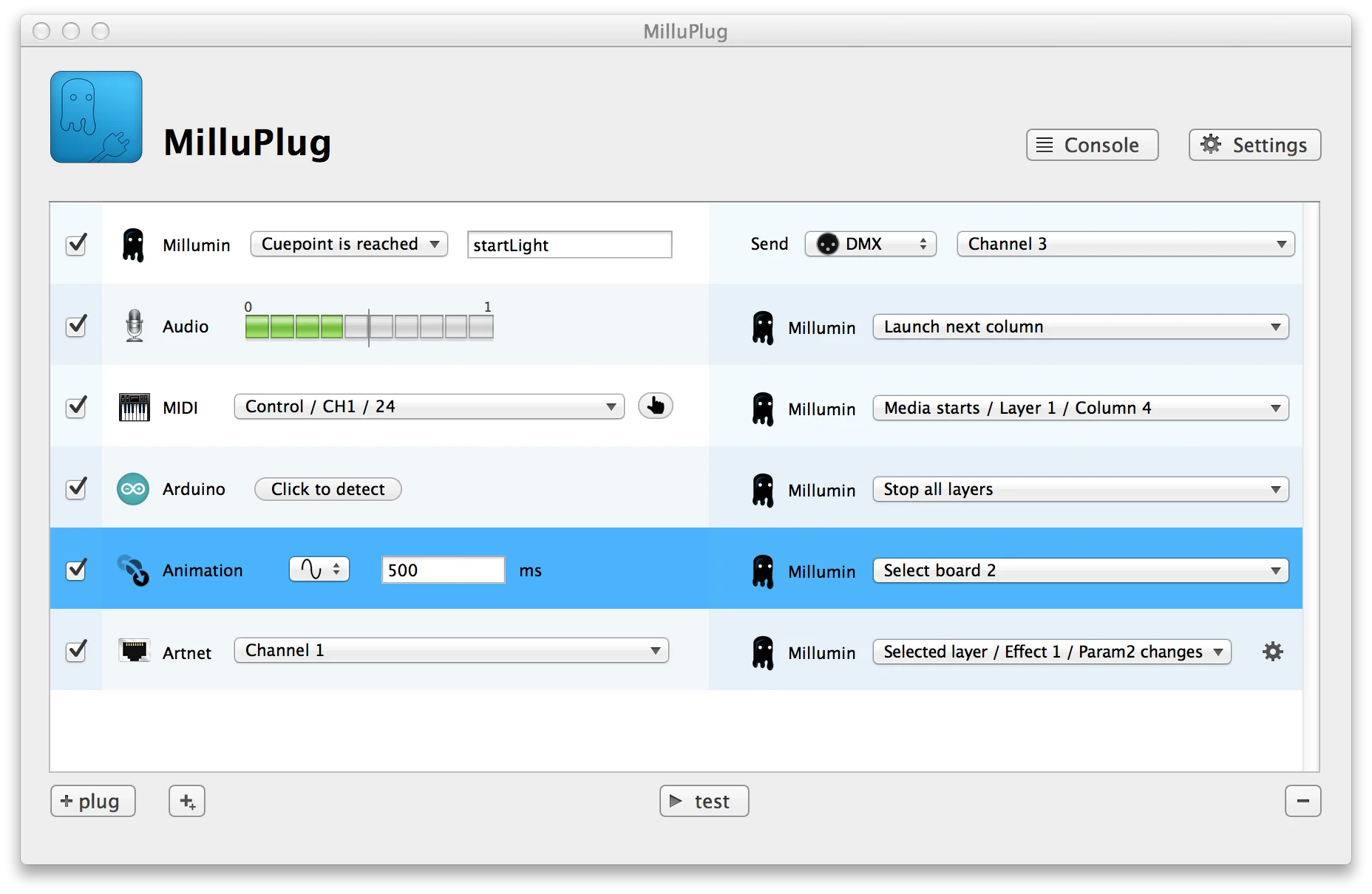1372x894 pixels.
Task: Click the MilluPlug heading text
Action: coord(248,143)
